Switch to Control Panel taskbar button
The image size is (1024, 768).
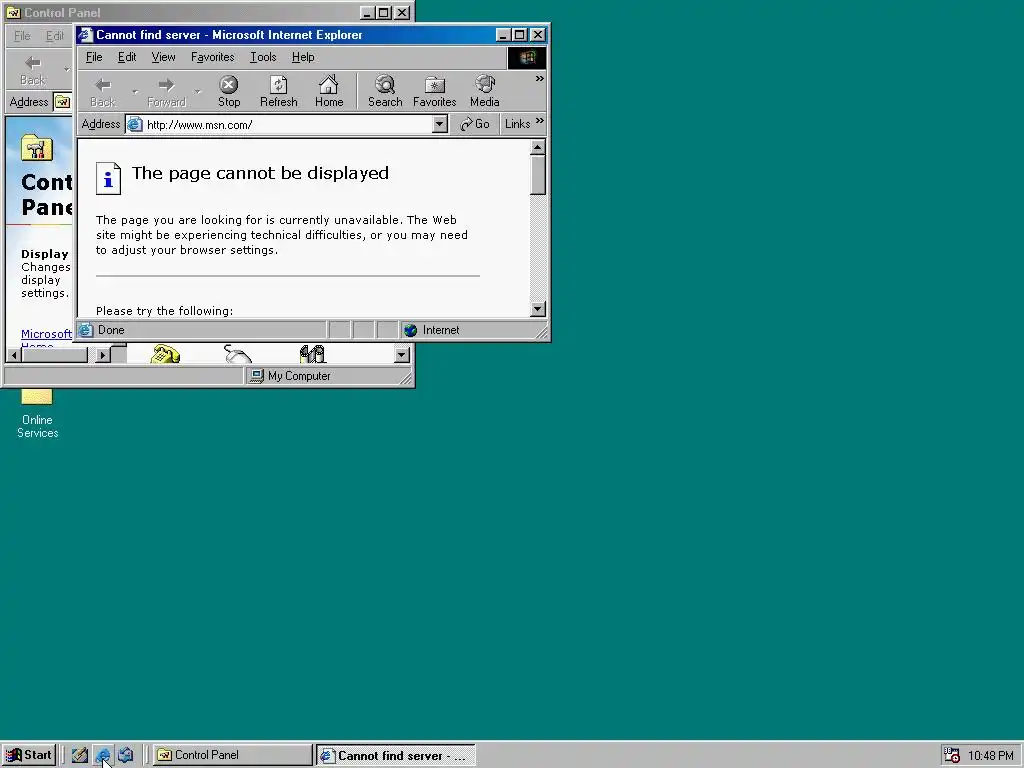click(232, 755)
